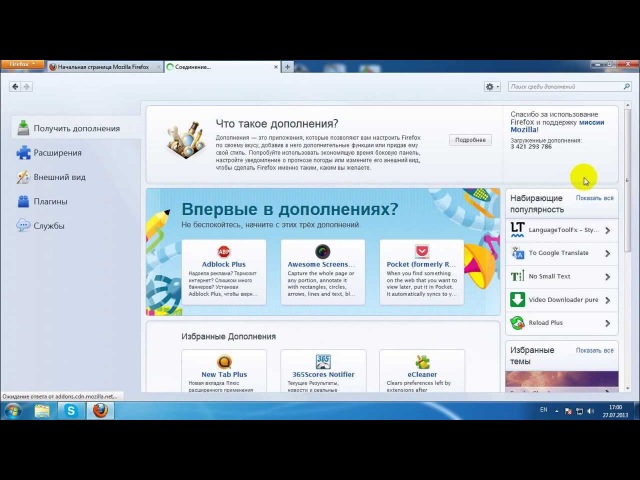The image size is (640, 480).
Task: Select 'Получить дополнения' sidebar item
Action: [77, 128]
